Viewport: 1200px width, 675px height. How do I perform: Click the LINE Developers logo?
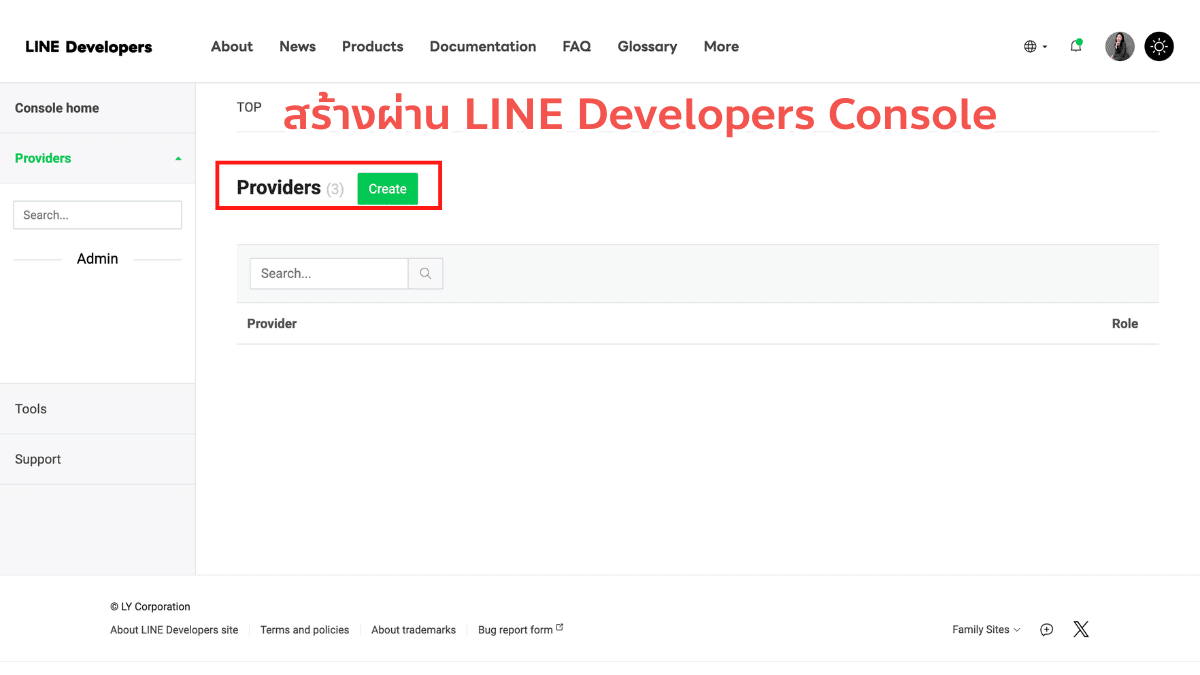(89, 47)
